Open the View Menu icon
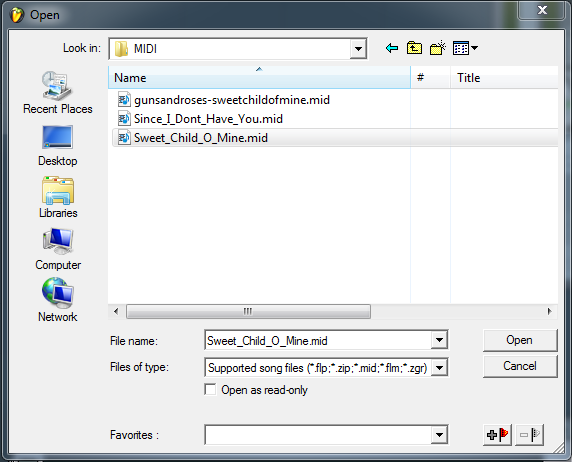The height and width of the screenshot is (462, 572). coord(465,48)
